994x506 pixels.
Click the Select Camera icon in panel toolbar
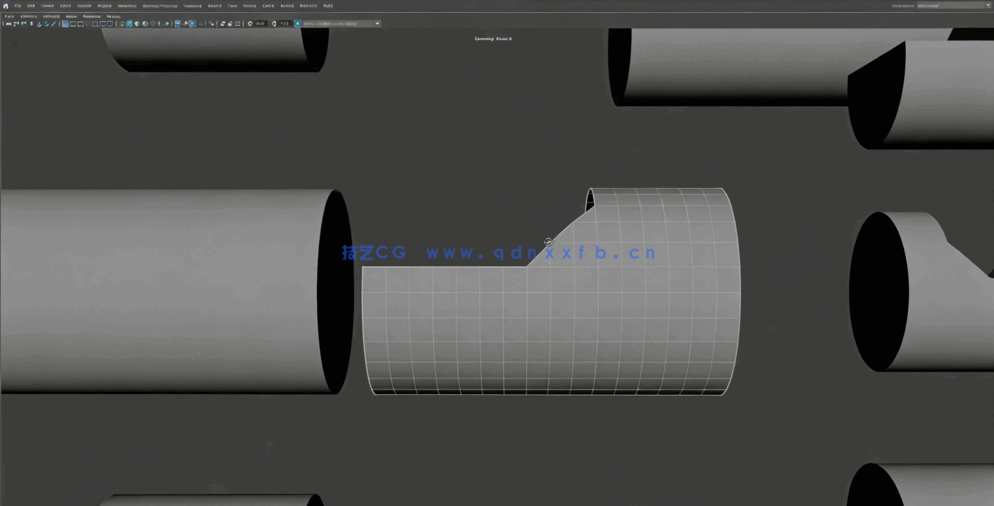9,24
